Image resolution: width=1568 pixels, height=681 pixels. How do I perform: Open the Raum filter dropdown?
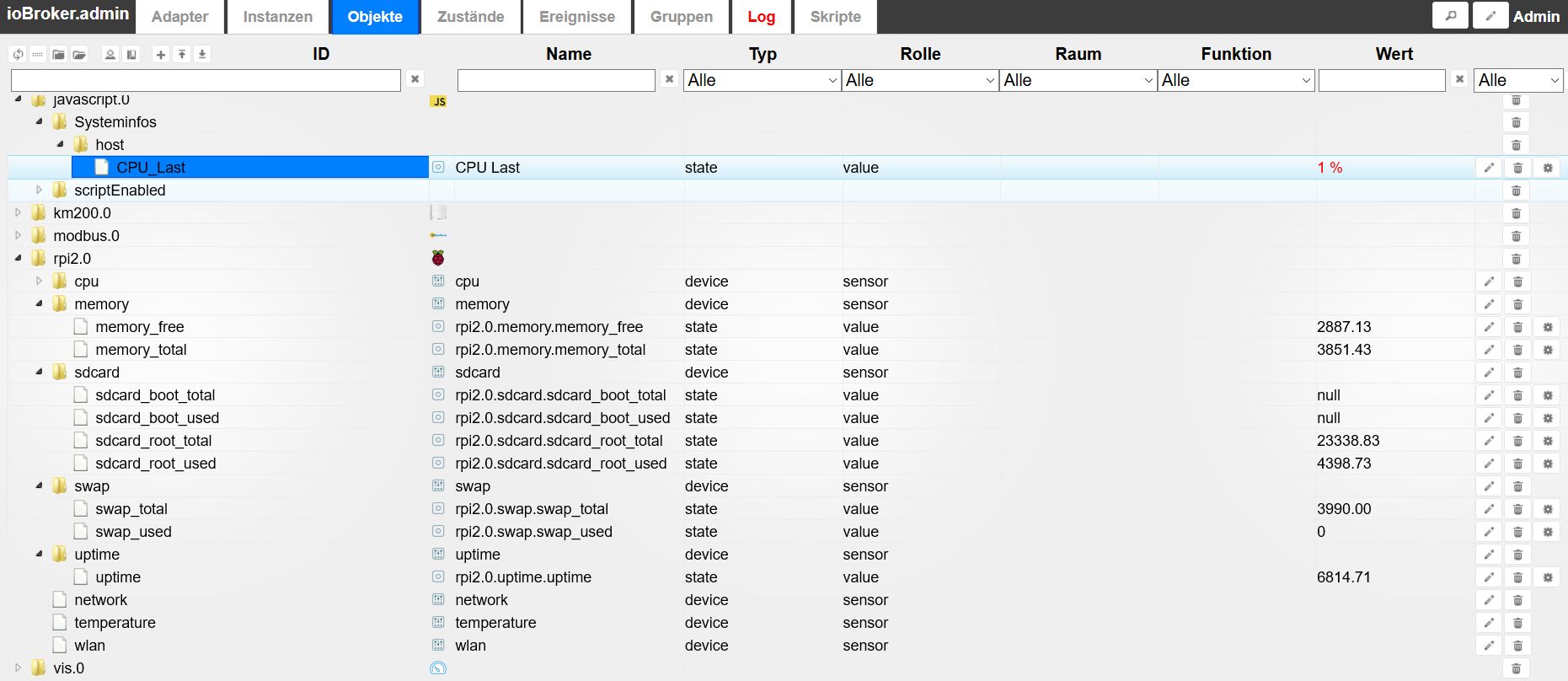(x=1078, y=80)
